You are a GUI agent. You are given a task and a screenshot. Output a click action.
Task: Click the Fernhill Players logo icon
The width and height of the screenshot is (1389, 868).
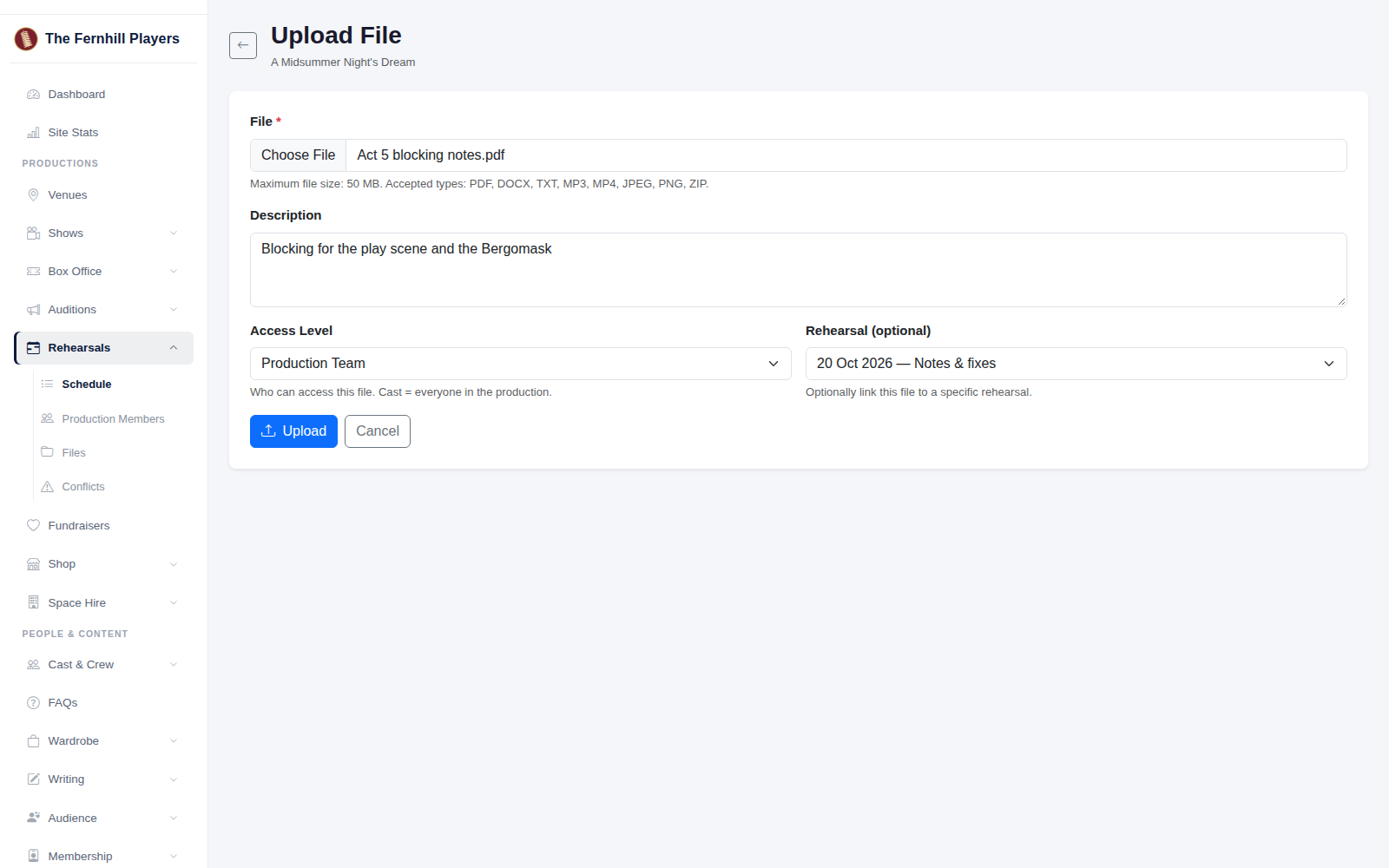pos(26,38)
